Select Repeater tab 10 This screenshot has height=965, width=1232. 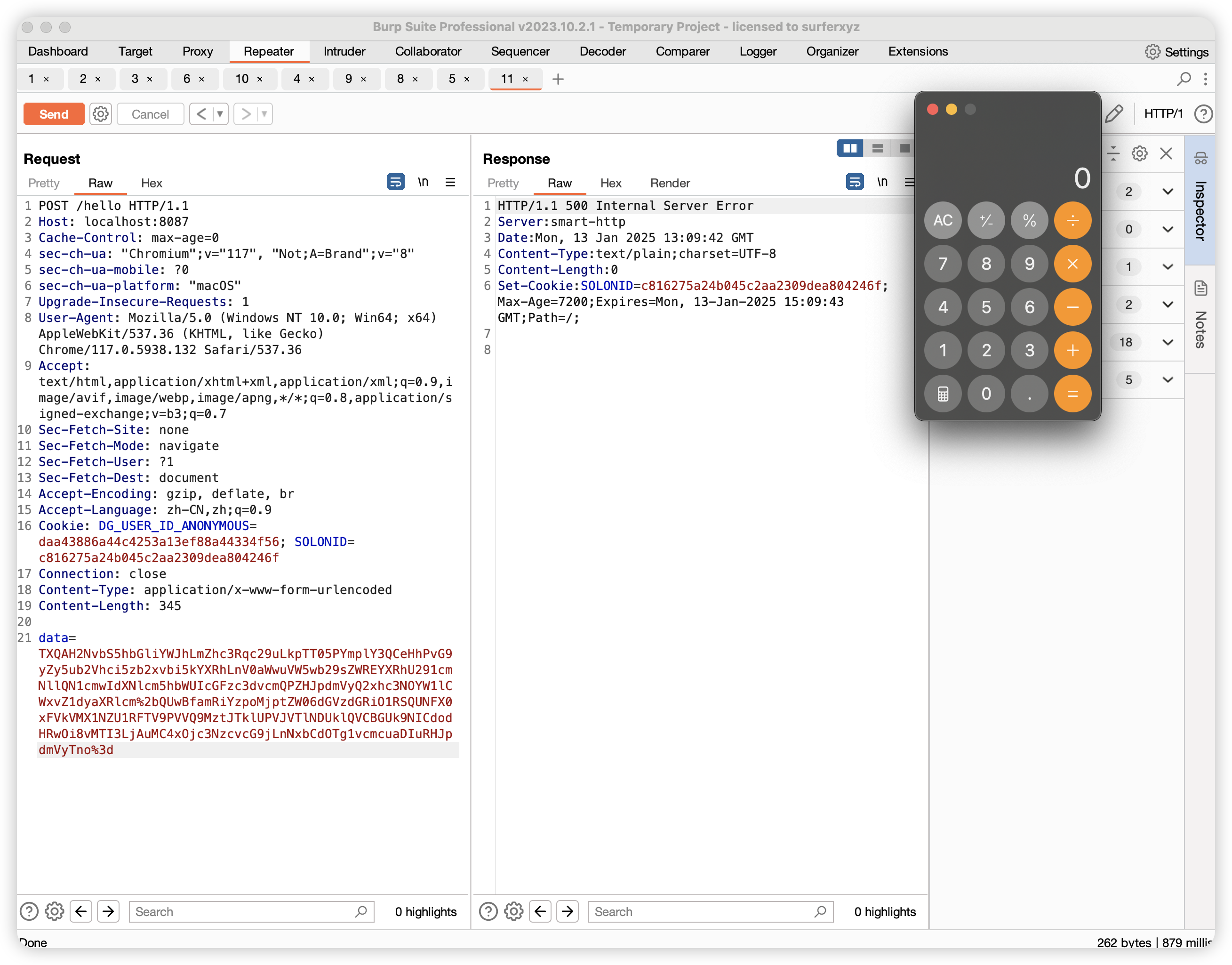[x=242, y=79]
